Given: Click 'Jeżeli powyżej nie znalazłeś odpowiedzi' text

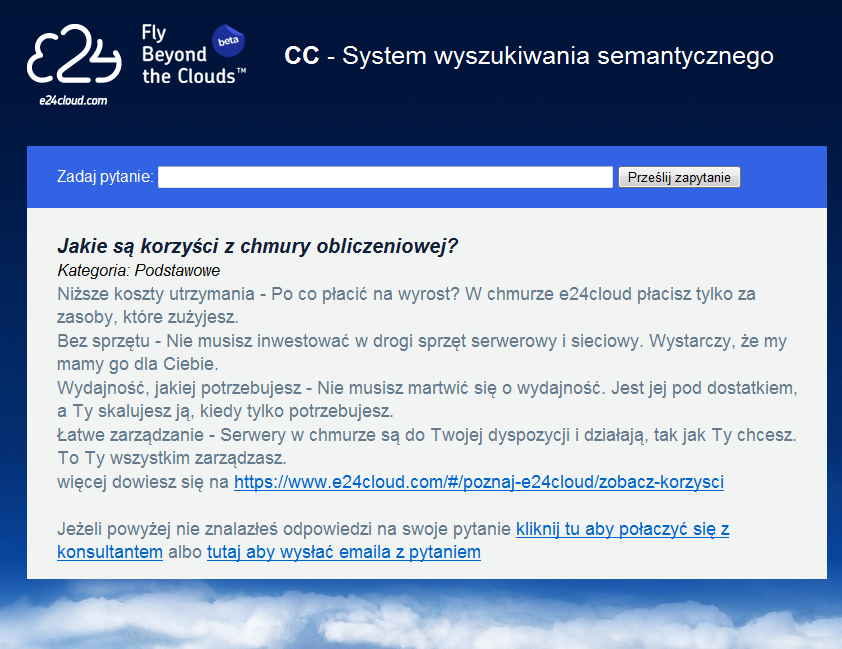Looking at the screenshot, I should [x=284, y=529].
